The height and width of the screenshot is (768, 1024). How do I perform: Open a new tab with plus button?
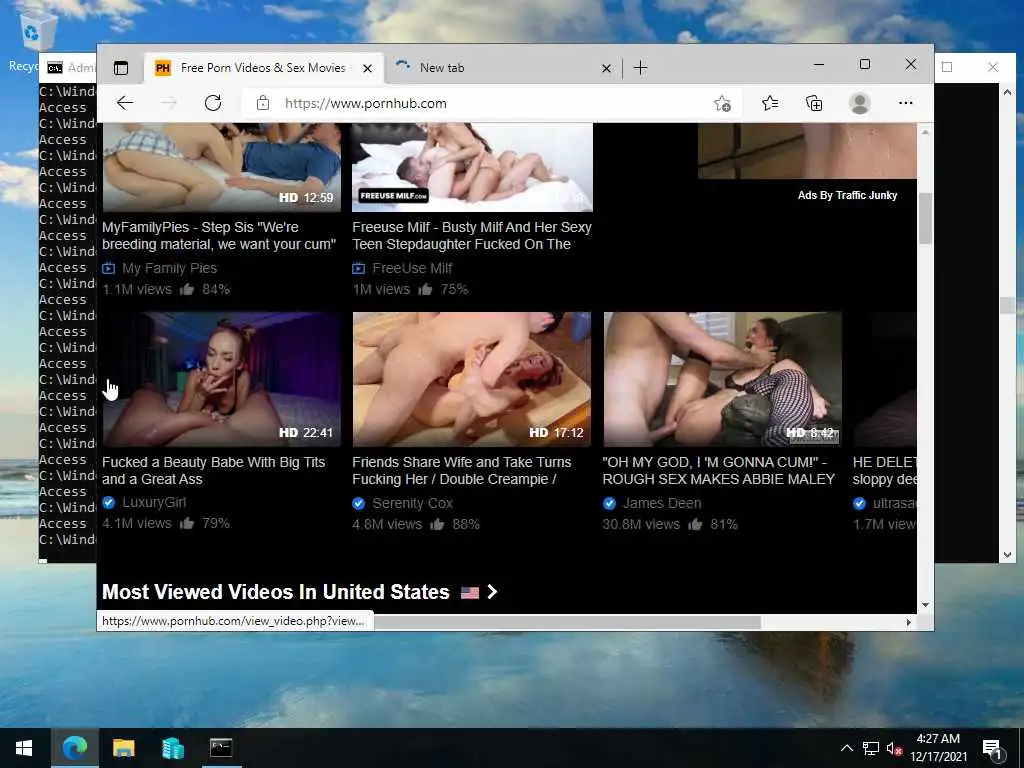coord(641,68)
